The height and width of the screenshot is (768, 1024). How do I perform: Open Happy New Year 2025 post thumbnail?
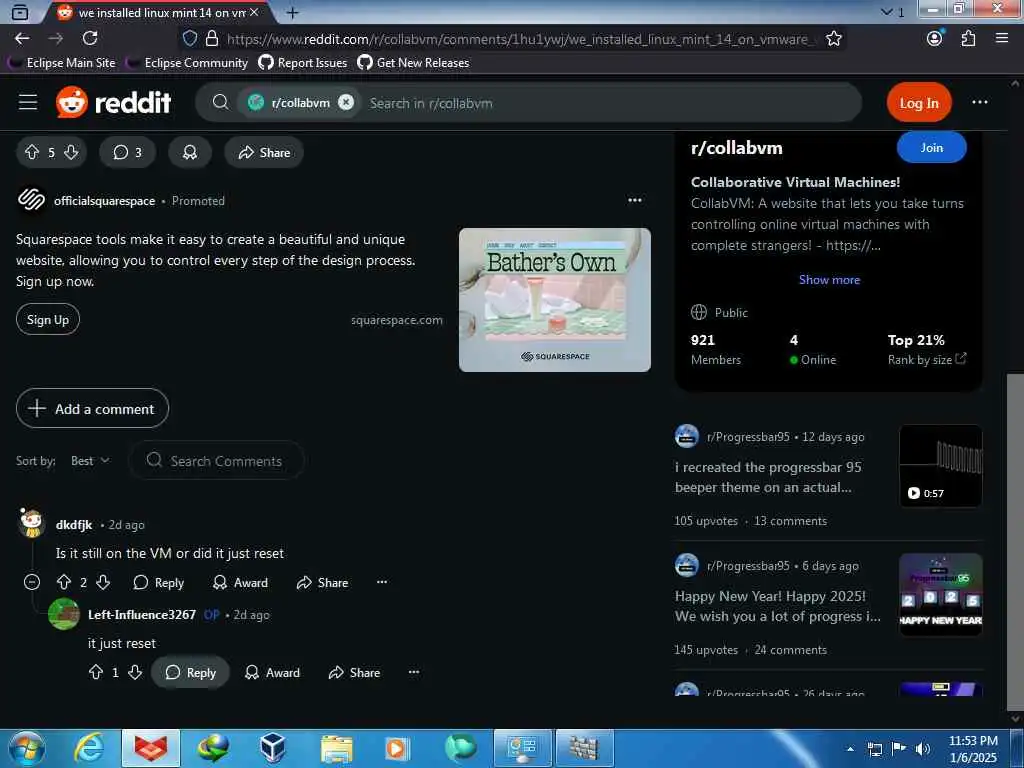point(940,594)
